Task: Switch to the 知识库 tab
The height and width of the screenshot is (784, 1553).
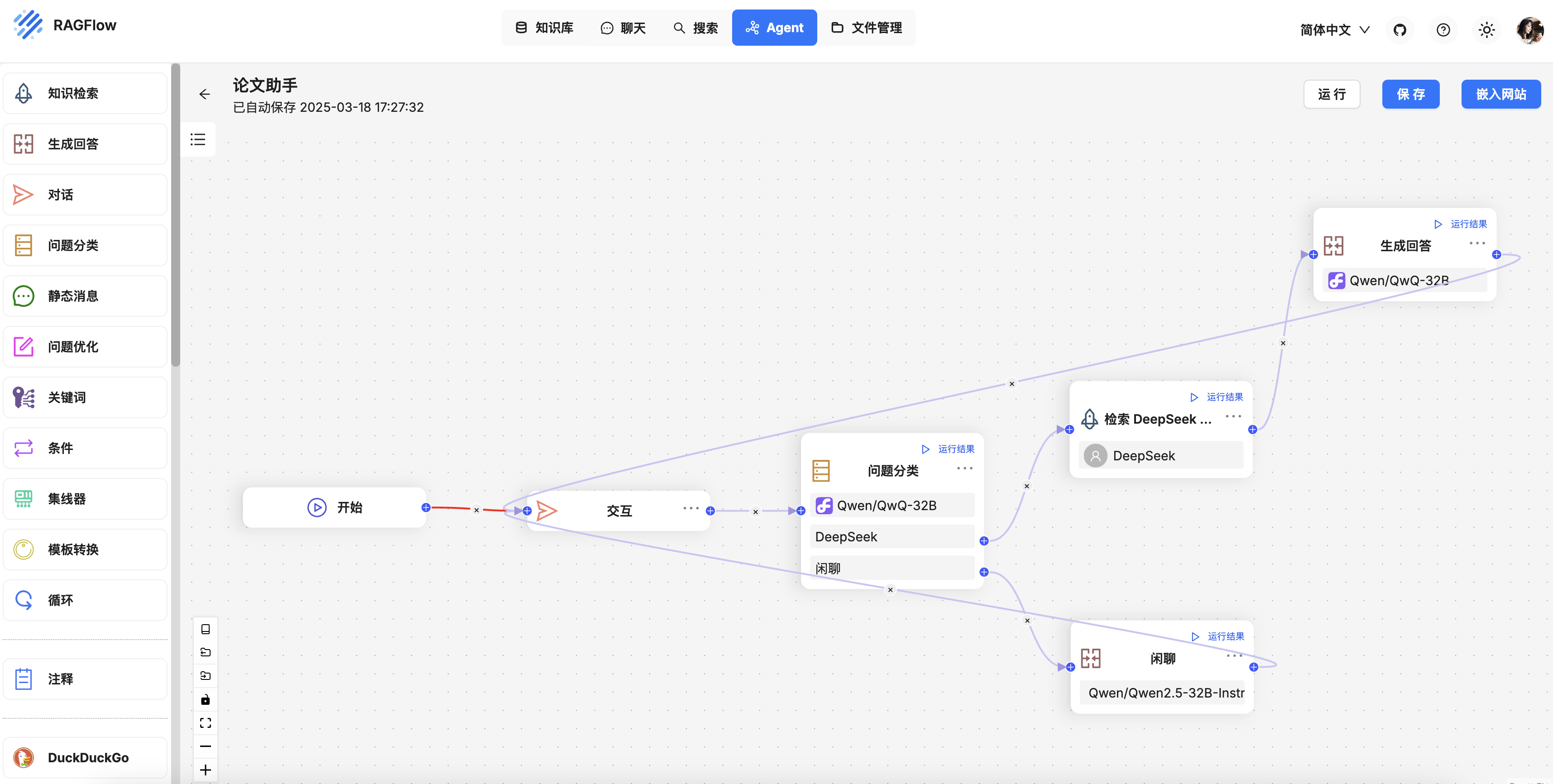Action: pos(544,28)
